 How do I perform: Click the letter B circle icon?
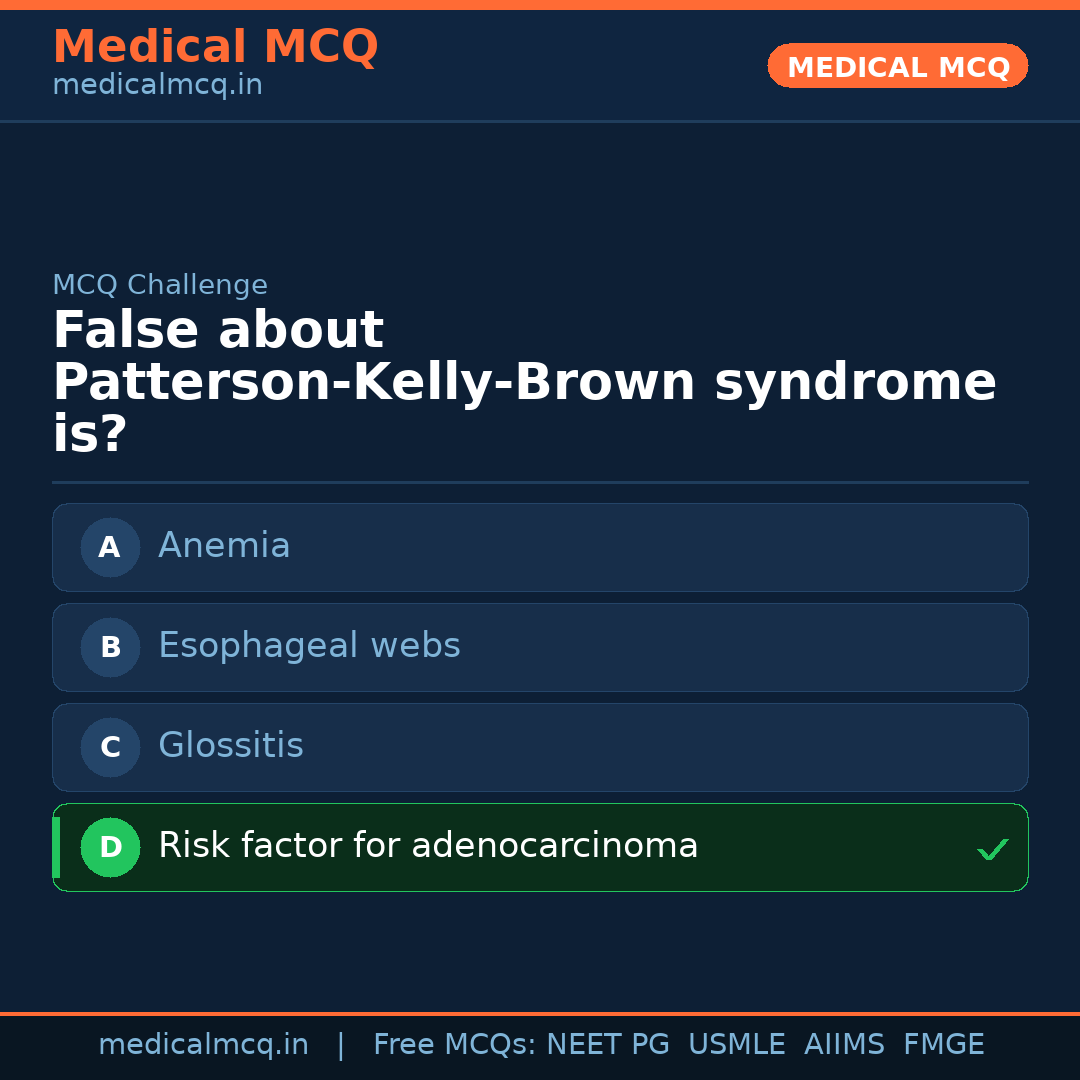click(110, 647)
